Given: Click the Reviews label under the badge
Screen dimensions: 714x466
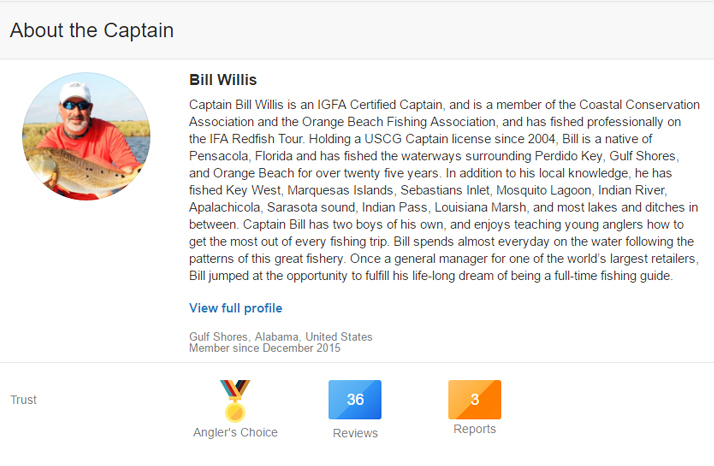Looking at the screenshot, I should tap(355, 433).
